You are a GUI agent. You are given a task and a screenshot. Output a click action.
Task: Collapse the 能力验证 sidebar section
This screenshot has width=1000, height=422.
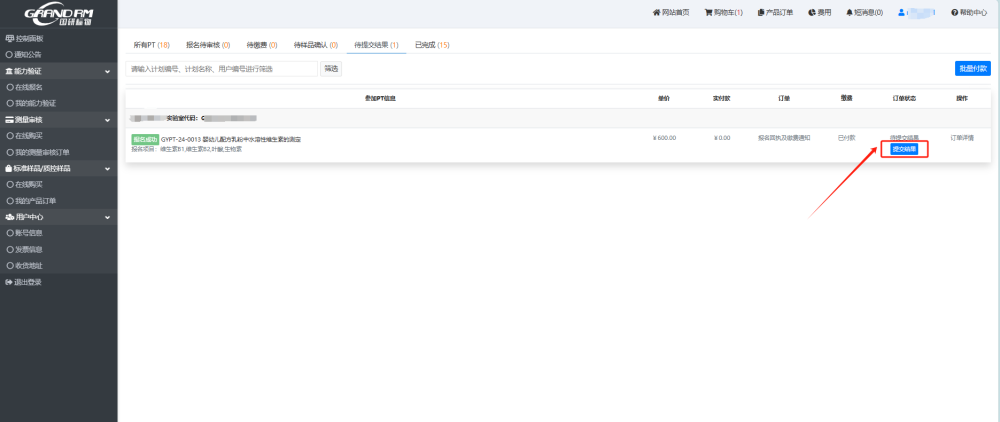click(x=107, y=71)
